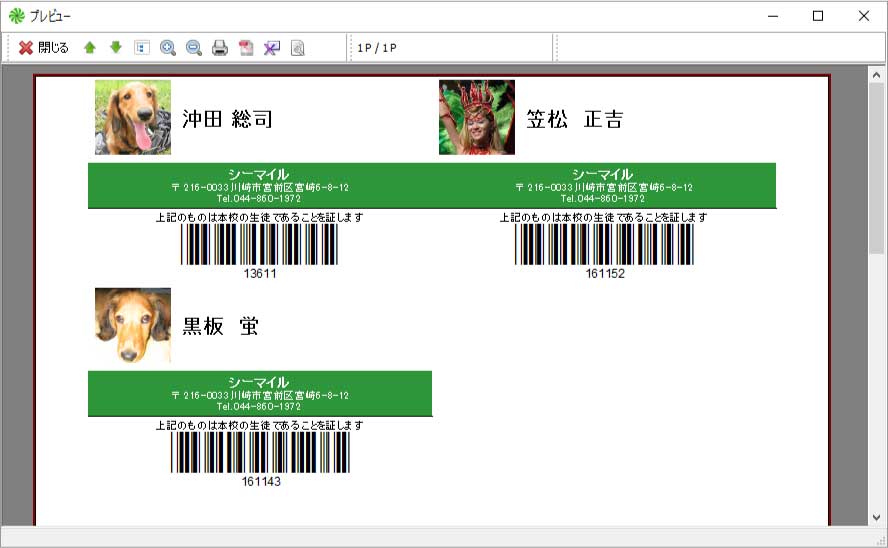Image resolution: width=888 pixels, height=548 pixels.
Task: Click the name 沖田 総司
Action: coord(228,119)
